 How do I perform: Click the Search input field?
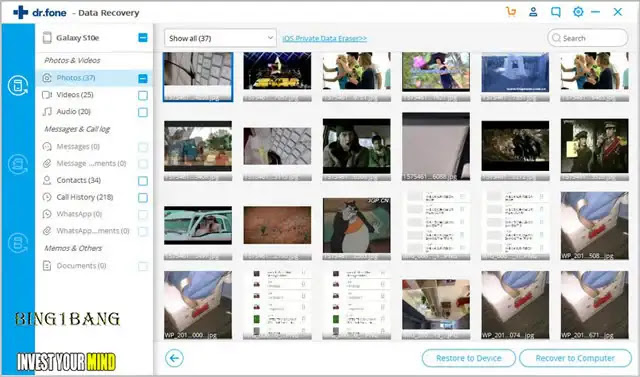(587, 38)
